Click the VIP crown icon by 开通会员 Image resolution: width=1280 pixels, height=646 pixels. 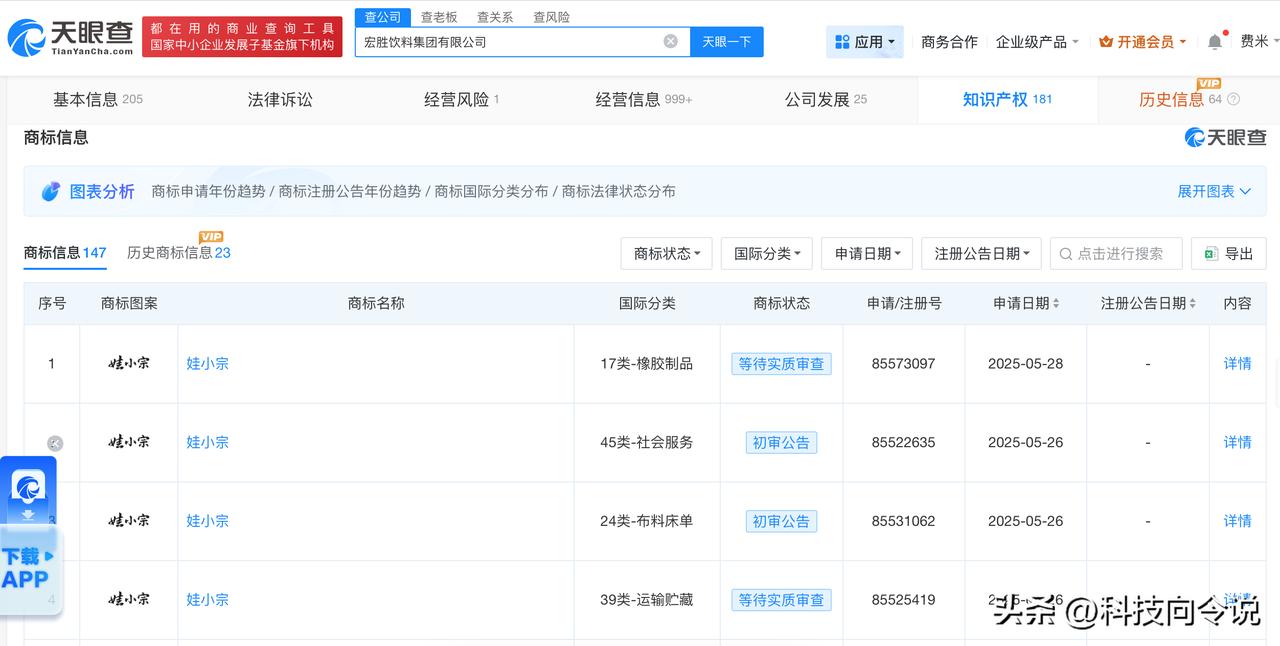pos(1106,42)
